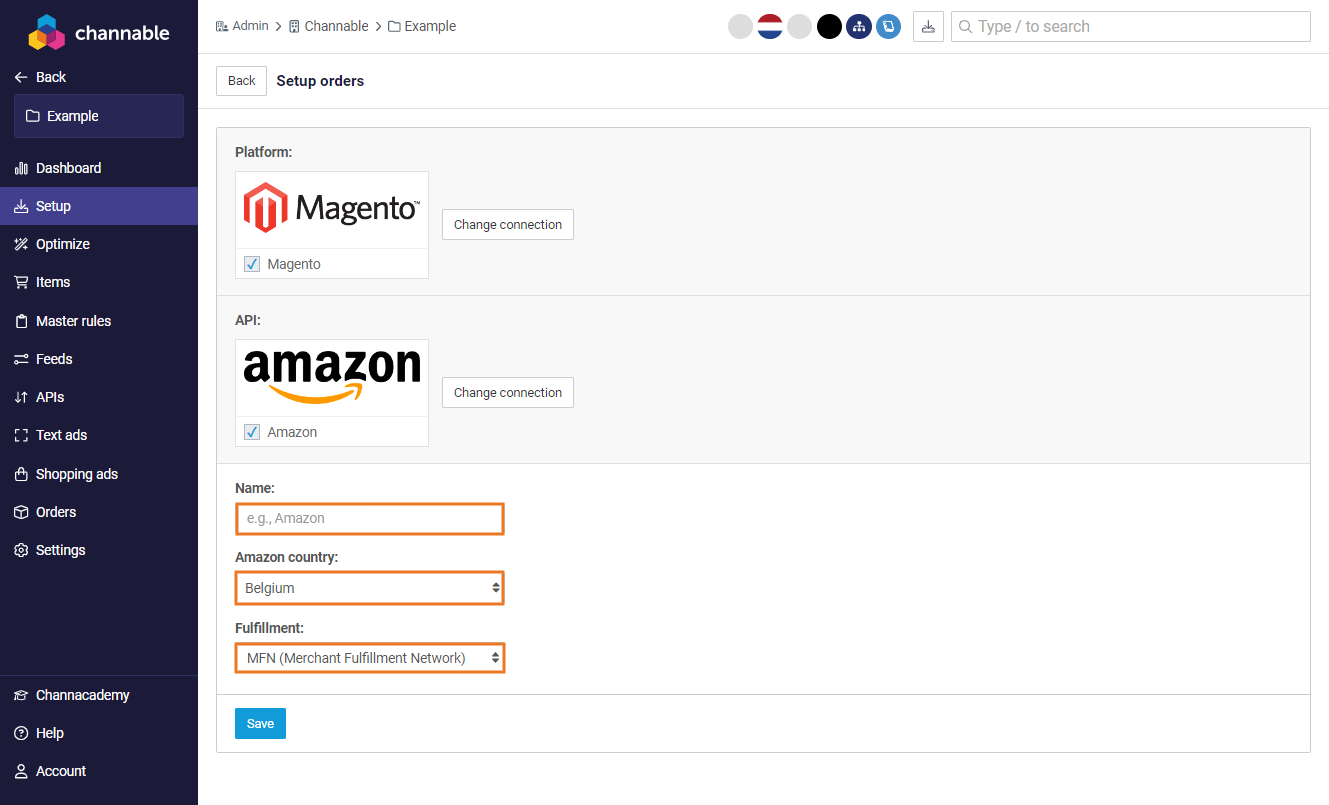Click the Channable logo
This screenshot has width=1329, height=805.
[x=98, y=32]
